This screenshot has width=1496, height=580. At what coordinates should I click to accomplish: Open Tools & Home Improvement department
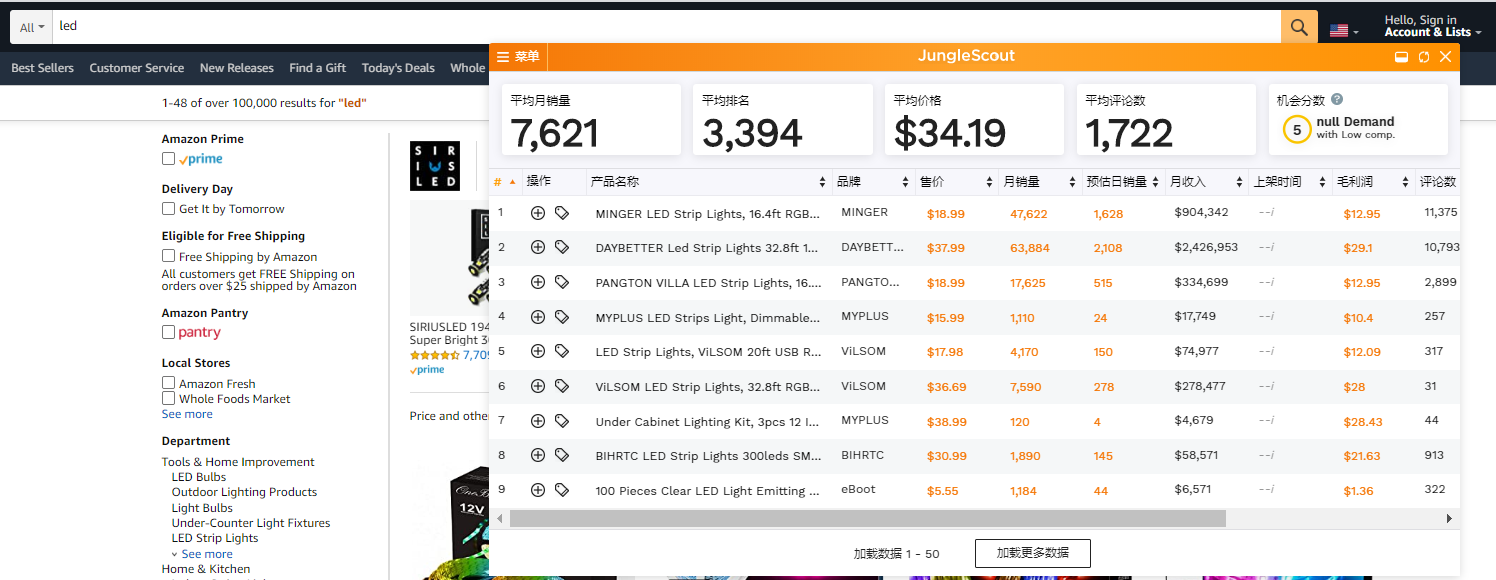(x=238, y=462)
